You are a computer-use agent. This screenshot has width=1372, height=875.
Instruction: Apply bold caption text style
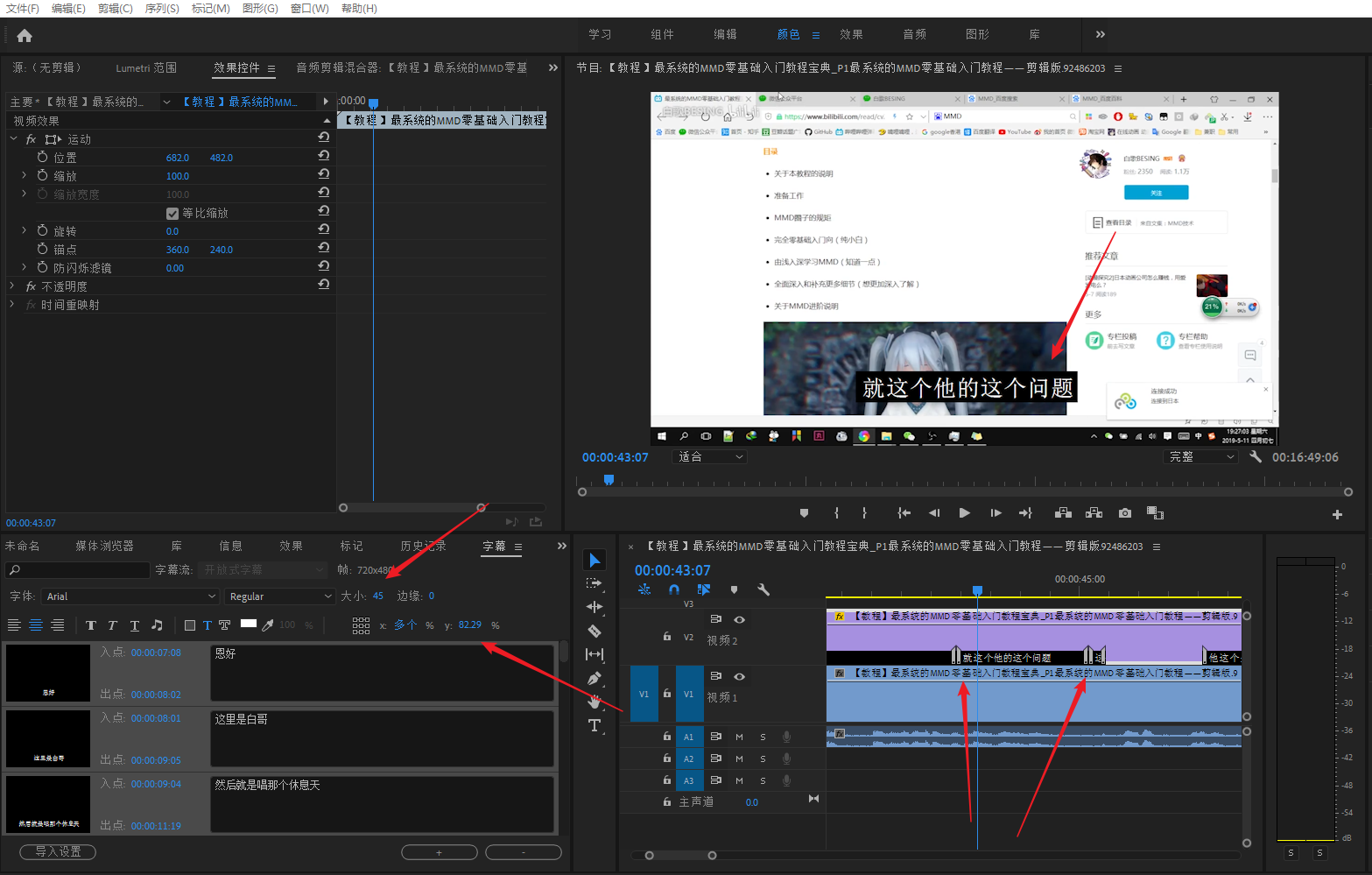(90, 625)
